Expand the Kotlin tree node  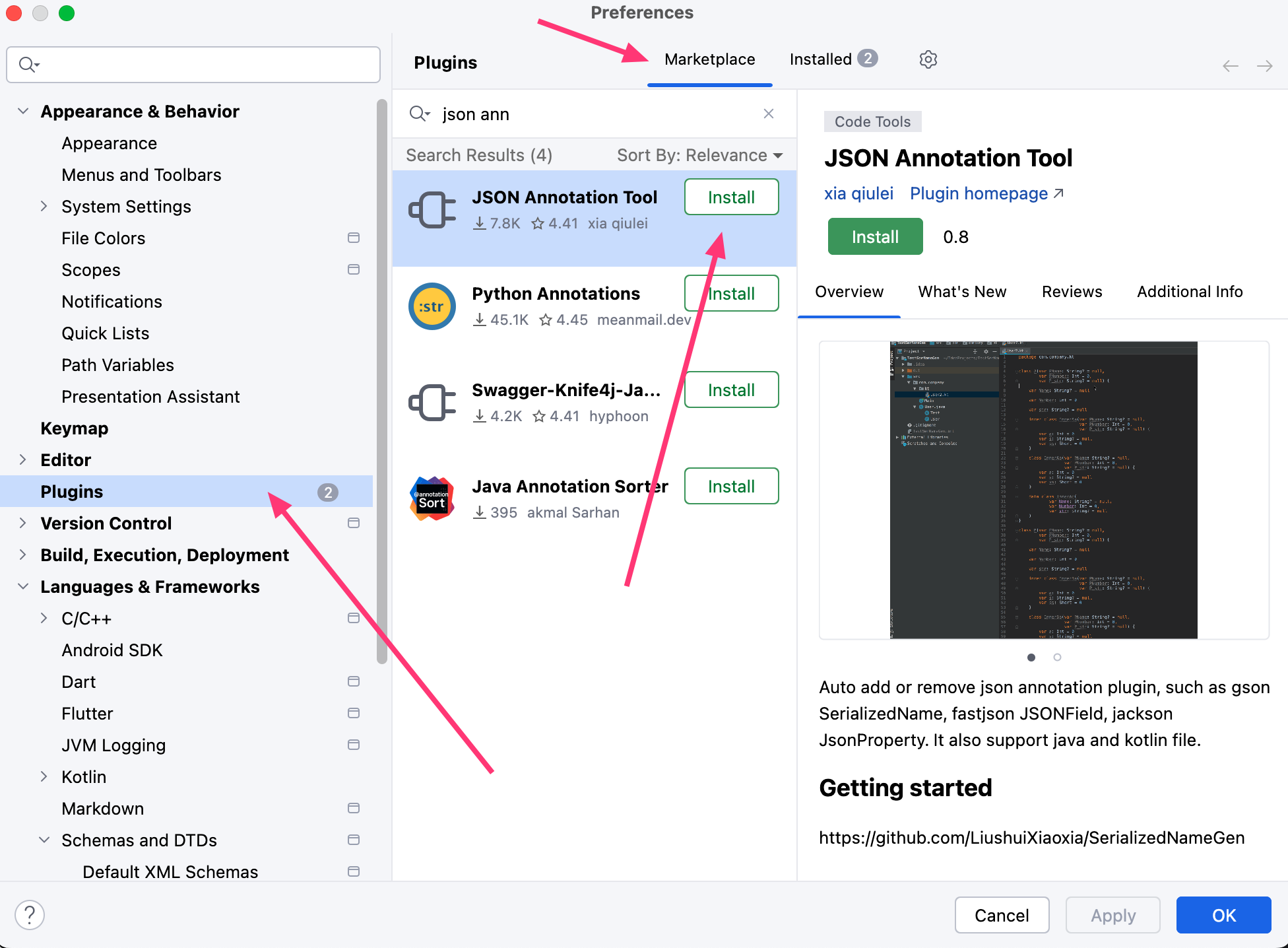pos(44,776)
